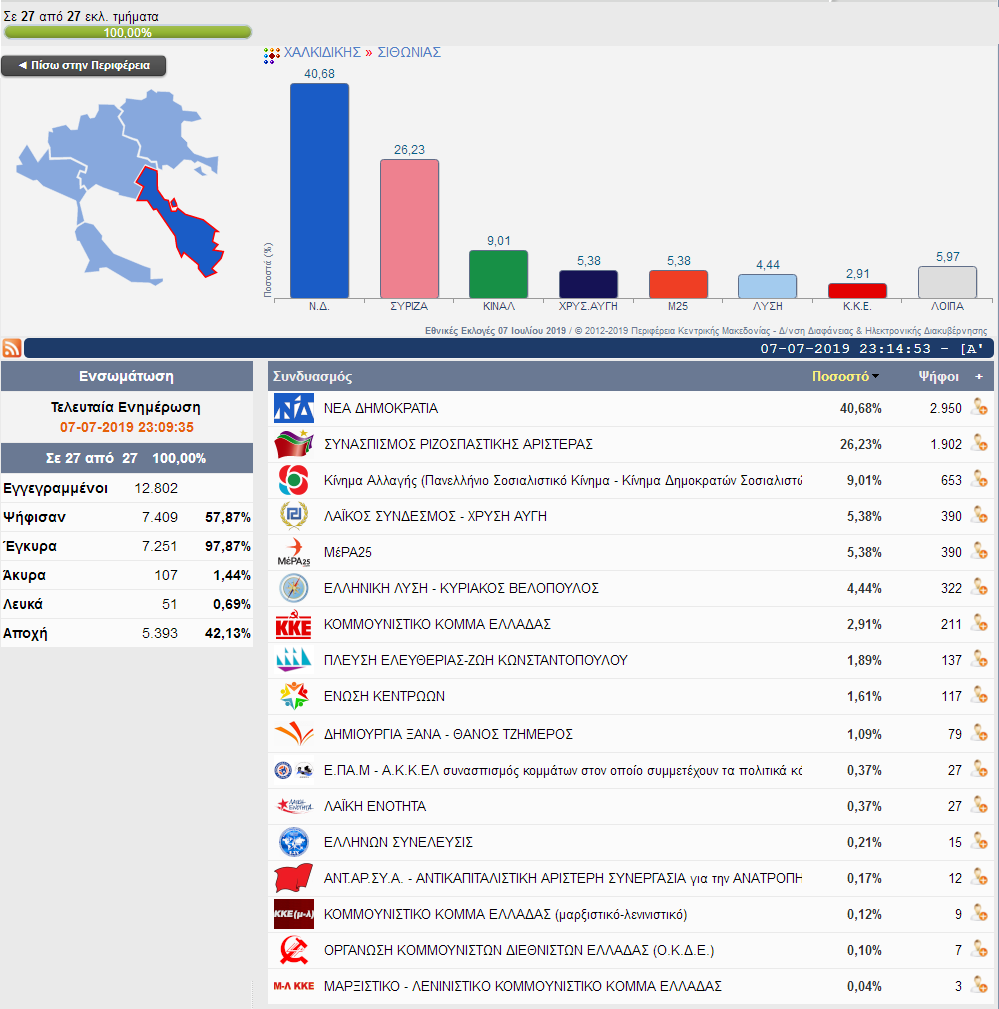Click the grey ΛΟΙΠΑ chart bar
Screen dimensions: 999x1009
(x=948, y=282)
